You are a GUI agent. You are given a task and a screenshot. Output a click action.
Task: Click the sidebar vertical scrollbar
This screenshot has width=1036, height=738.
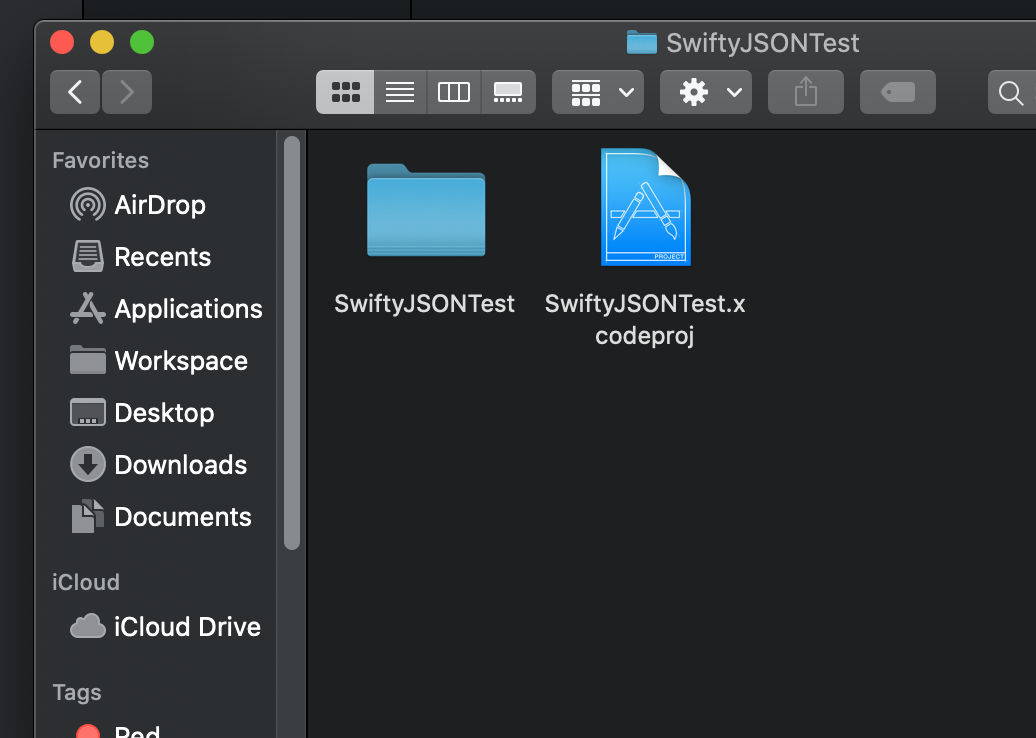tap(292, 343)
